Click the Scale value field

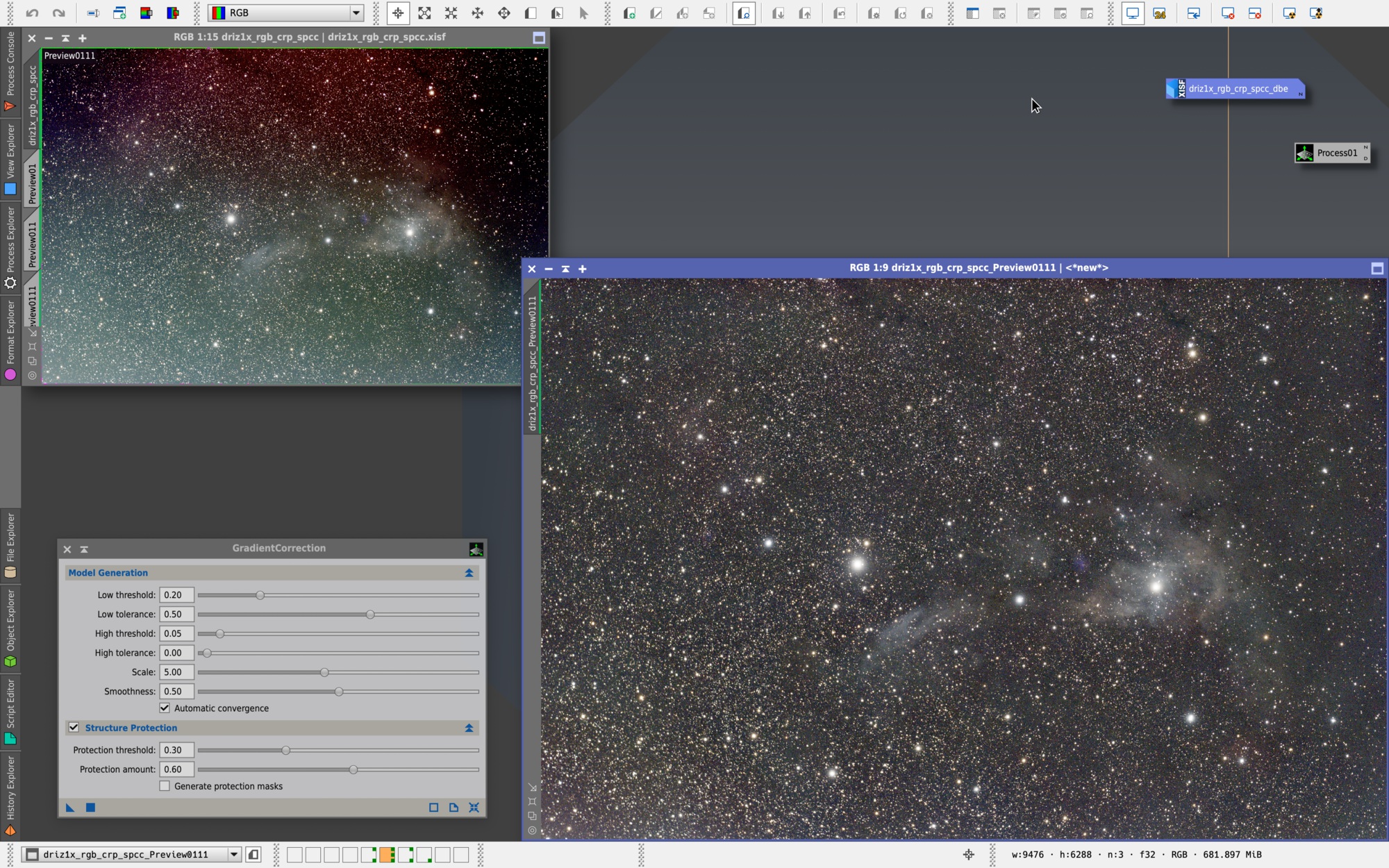[176, 672]
